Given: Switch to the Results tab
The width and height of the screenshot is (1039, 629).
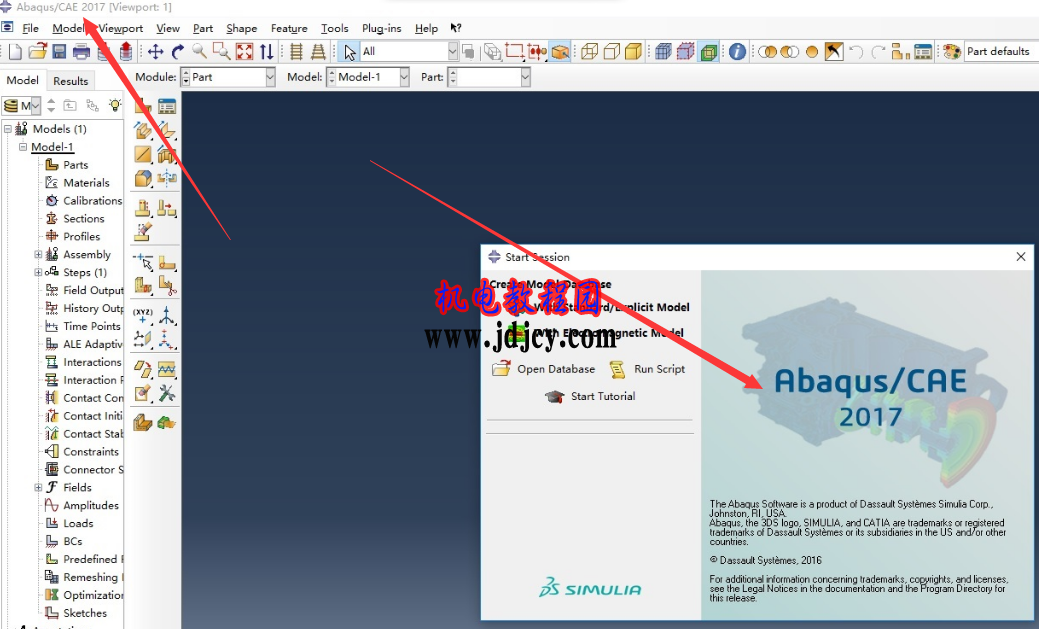Looking at the screenshot, I should click(70, 81).
